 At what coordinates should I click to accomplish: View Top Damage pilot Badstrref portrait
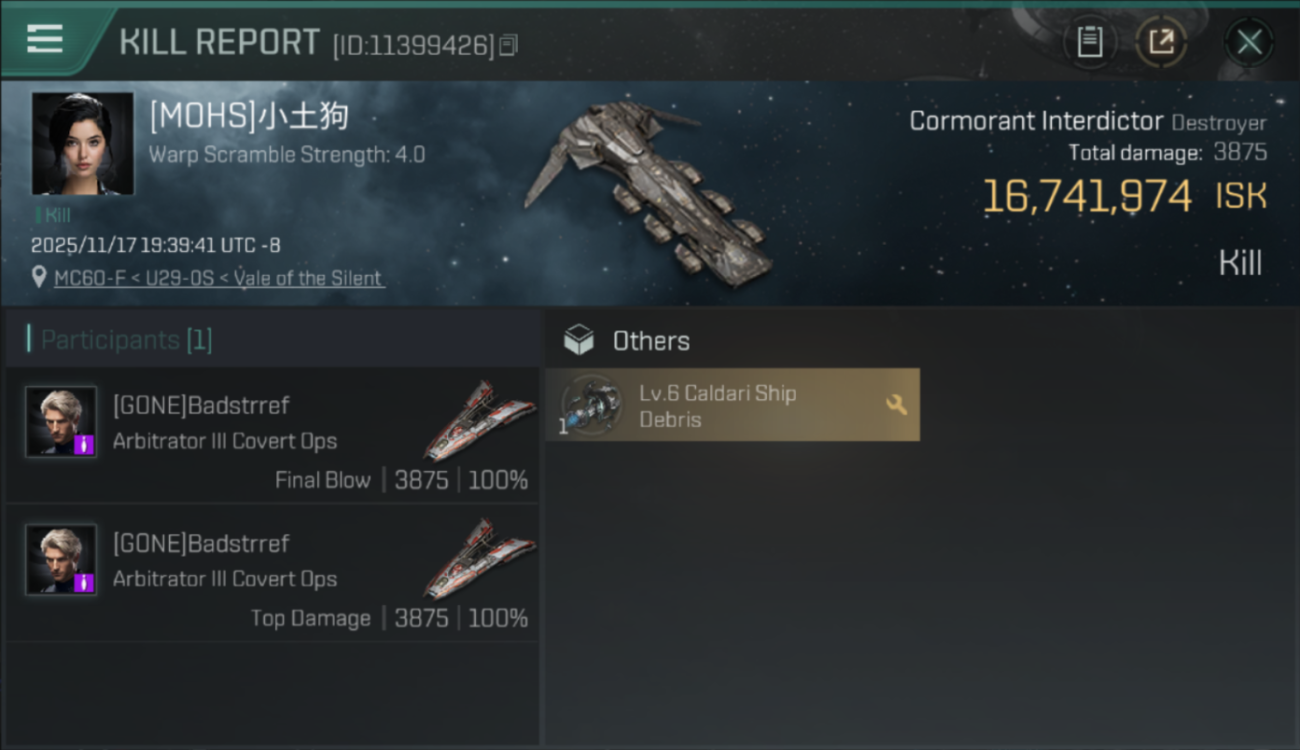pyautogui.click(x=61, y=559)
